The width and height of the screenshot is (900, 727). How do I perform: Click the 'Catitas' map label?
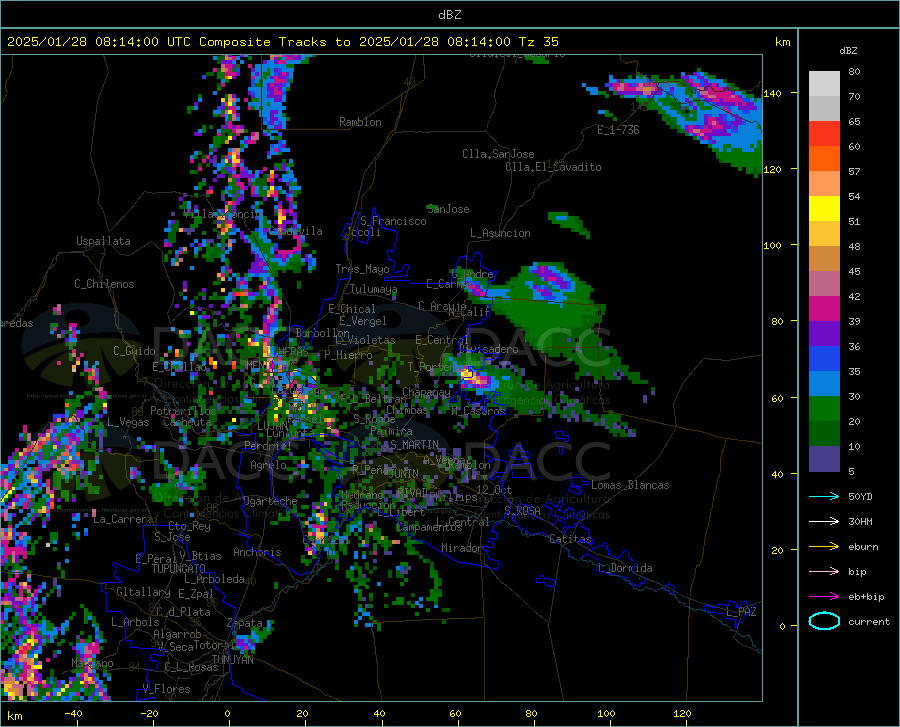tap(570, 539)
